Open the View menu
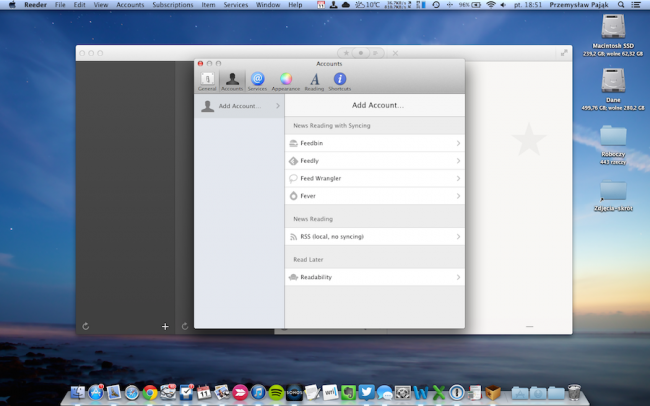The image size is (650, 406). (x=101, y=5)
